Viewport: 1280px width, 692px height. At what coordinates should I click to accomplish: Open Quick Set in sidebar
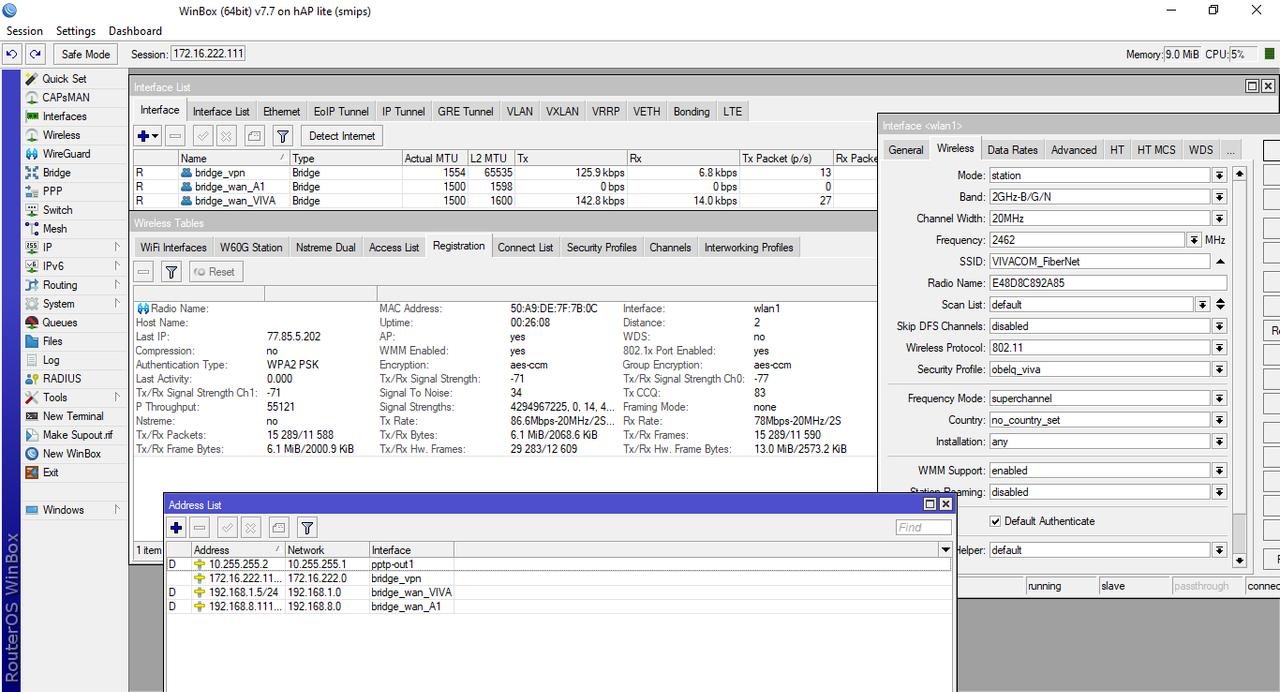pyautogui.click(x=64, y=79)
